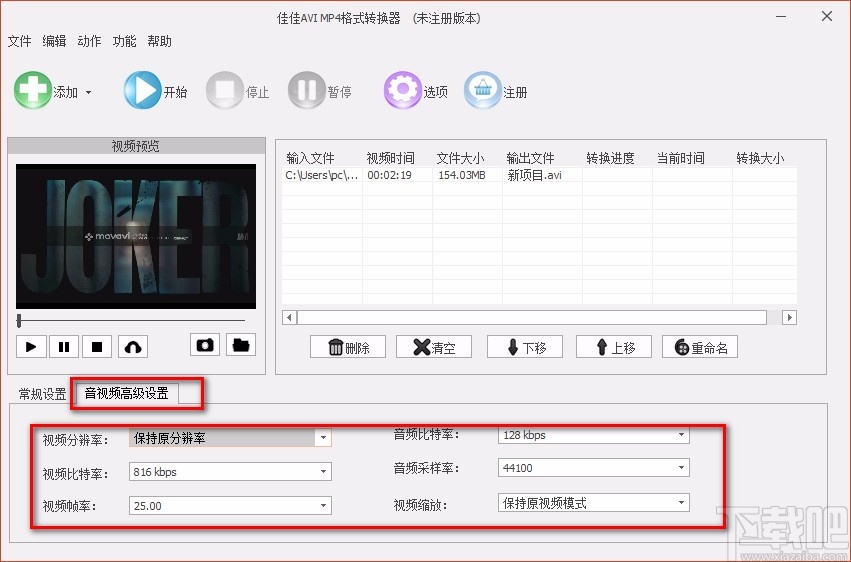Click the JOKER video preview thumbnail

pyautogui.click(x=136, y=237)
